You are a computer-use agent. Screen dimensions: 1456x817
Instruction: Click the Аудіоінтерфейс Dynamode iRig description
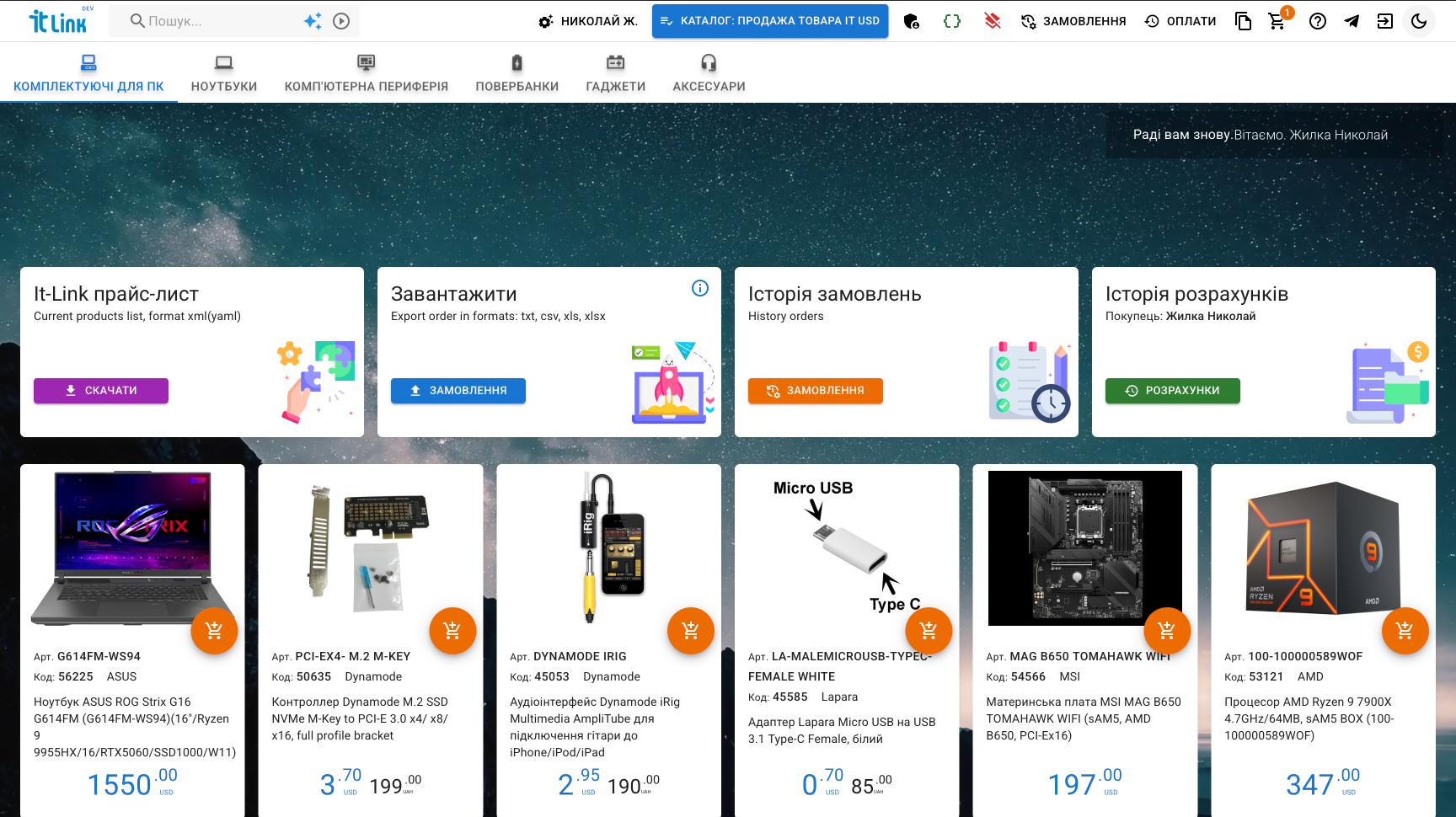click(595, 727)
